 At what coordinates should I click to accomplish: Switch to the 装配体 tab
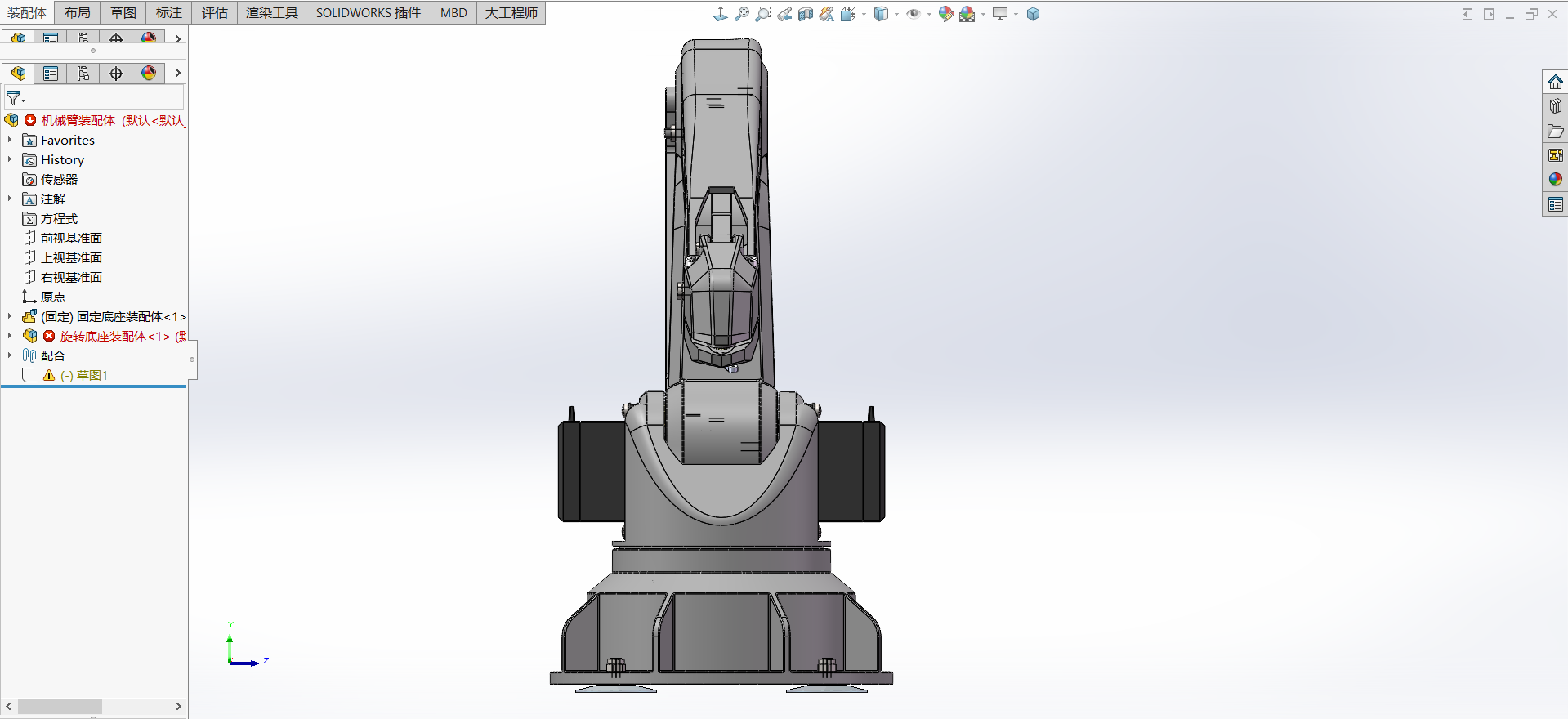pyautogui.click(x=28, y=13)
